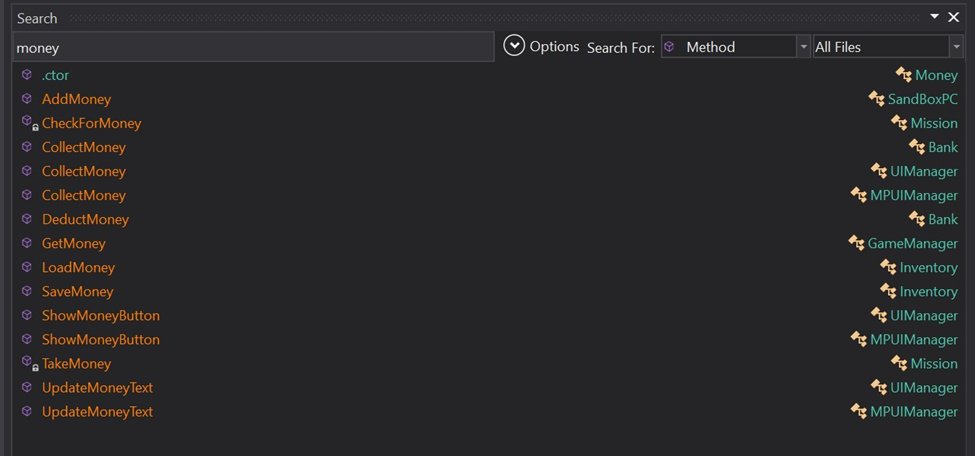
Task: Select UpdateMoneyText in the UIManager row
Action: click(x=97, y=388)
